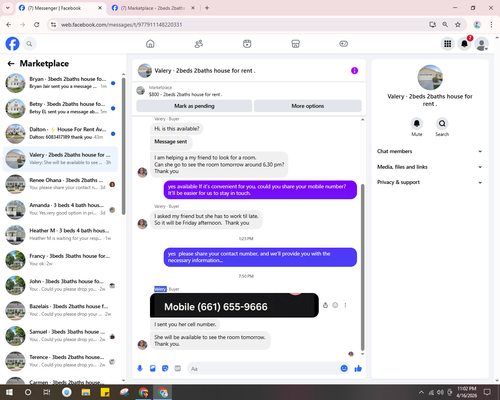The image size is (500, 400).
Task: Expand Media, files and links section
Action: tap(430, 167)
